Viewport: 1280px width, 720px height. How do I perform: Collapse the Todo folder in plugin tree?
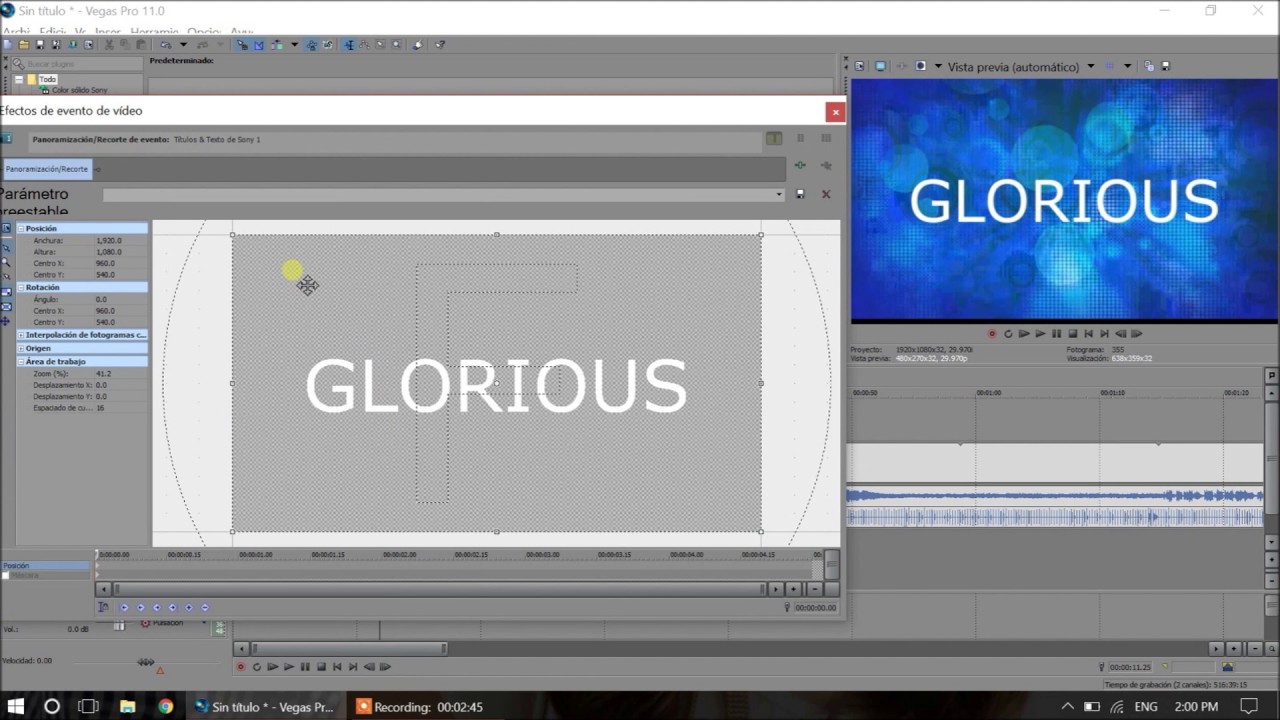click(19, 79)
